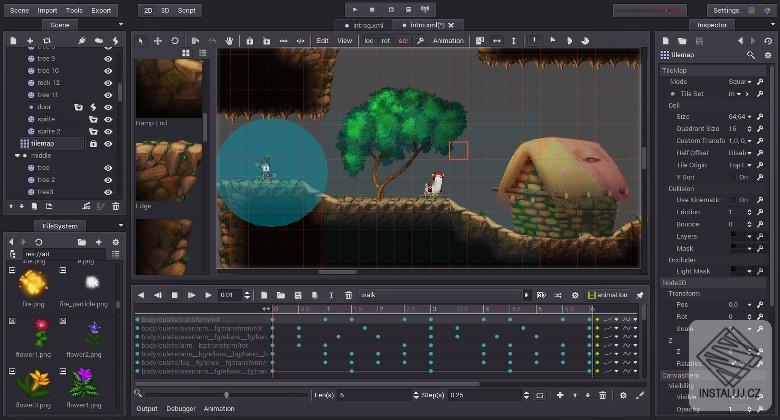Select the arrow Select tool in viewport toolbar
The image size is (780, 420).
(x=141, y=41)
